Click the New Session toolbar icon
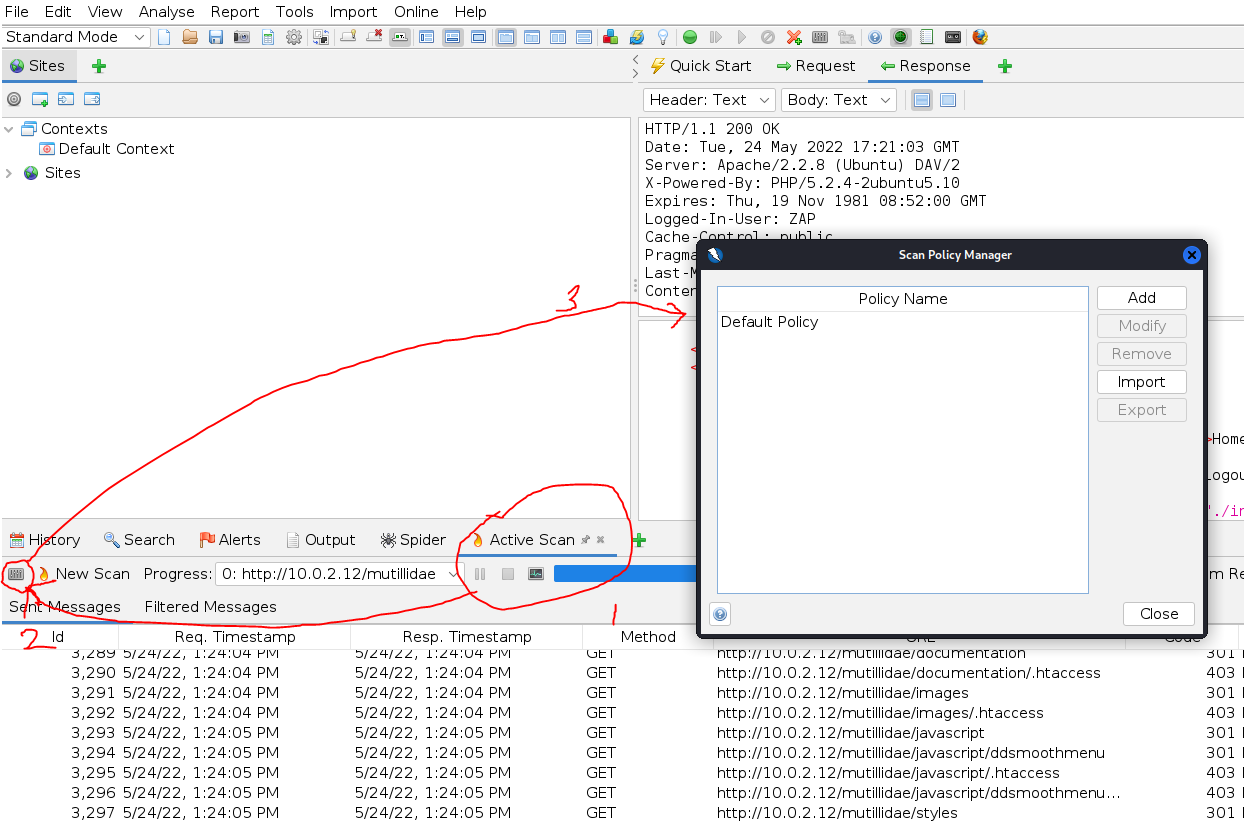 tap(164, 37)
